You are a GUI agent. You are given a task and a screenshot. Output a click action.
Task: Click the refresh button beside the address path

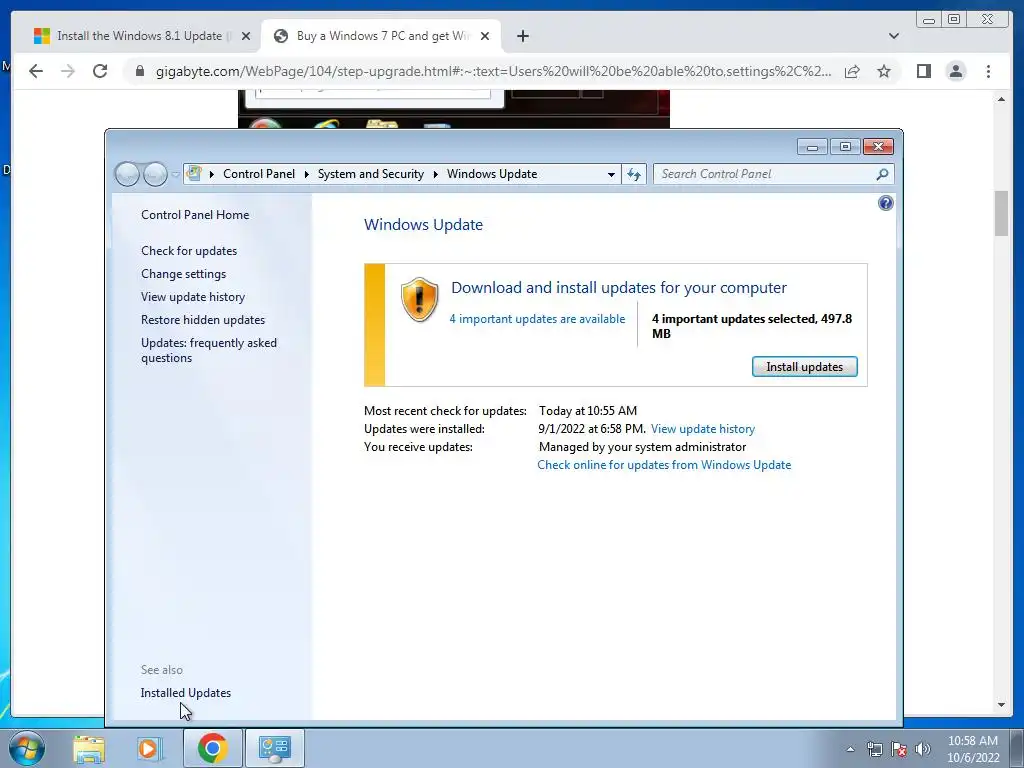(633, 174)
